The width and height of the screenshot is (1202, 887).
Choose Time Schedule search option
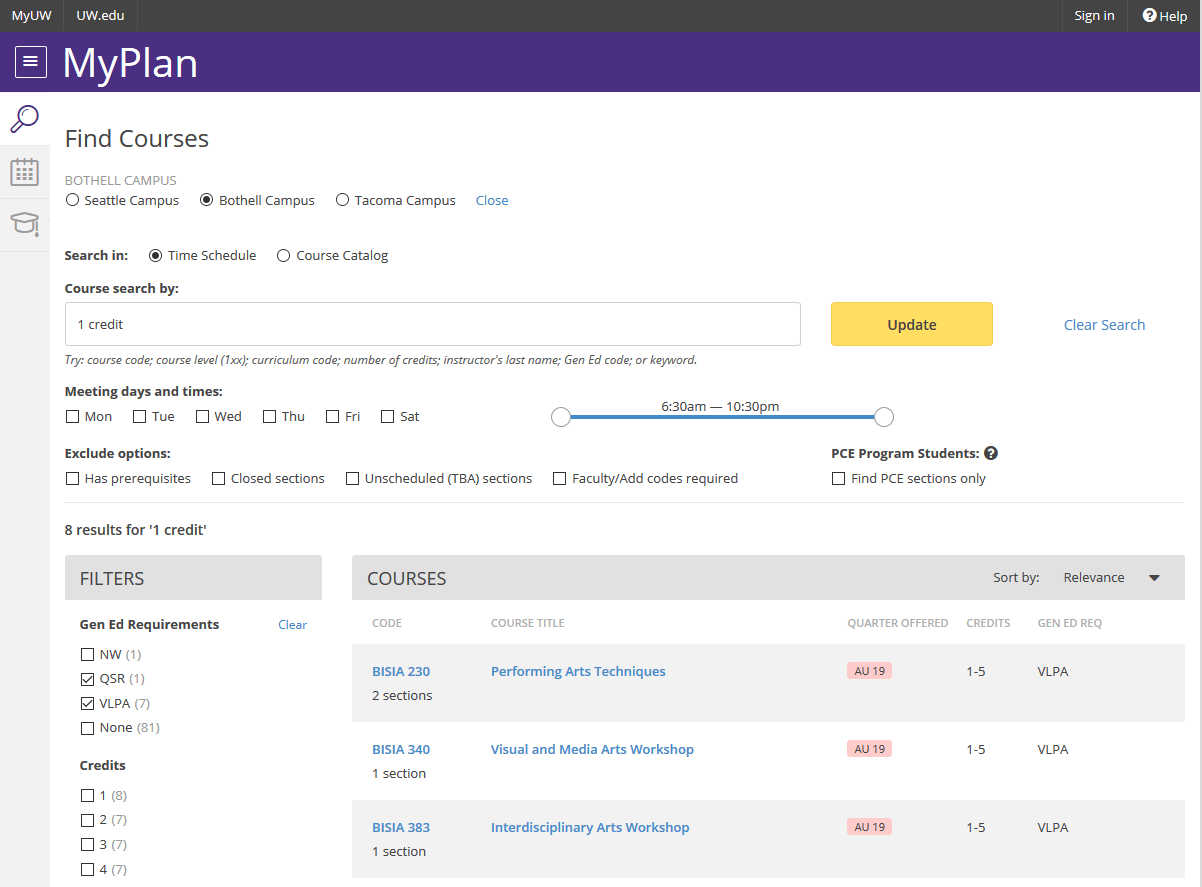pyautogui.click(x=155, y=255)
